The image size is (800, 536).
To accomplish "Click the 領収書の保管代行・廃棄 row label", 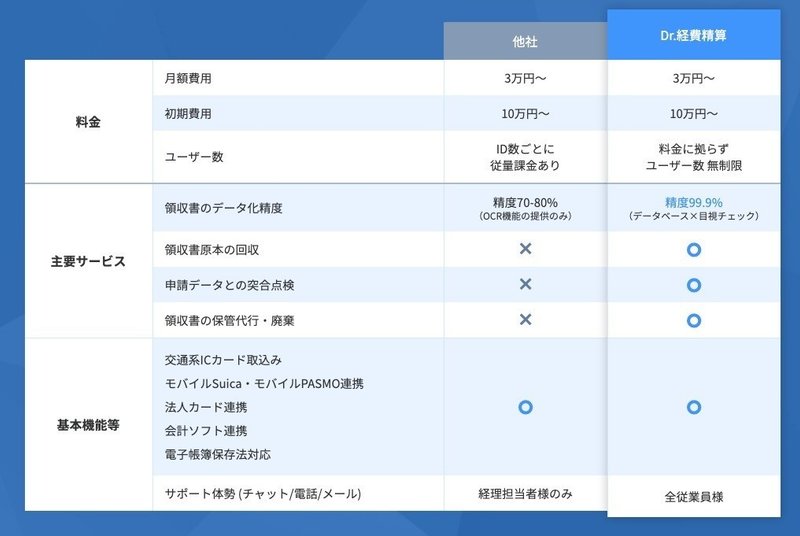I will (x=229, y=320).
